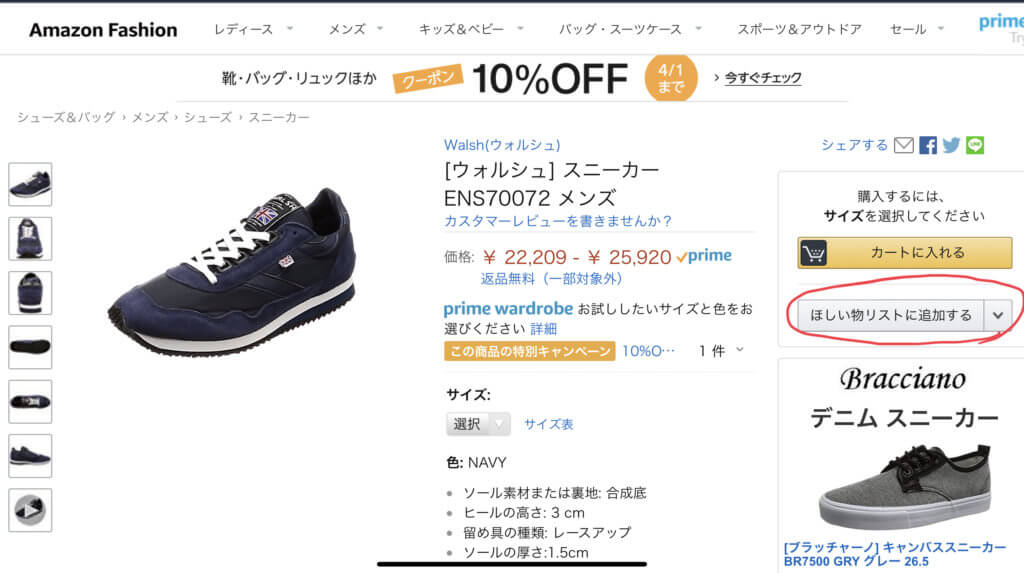Screen dimensions: 1024x573
Task: Open the Walsh(ウォルシュ) brand link
Action: click(x=502, y=145)
